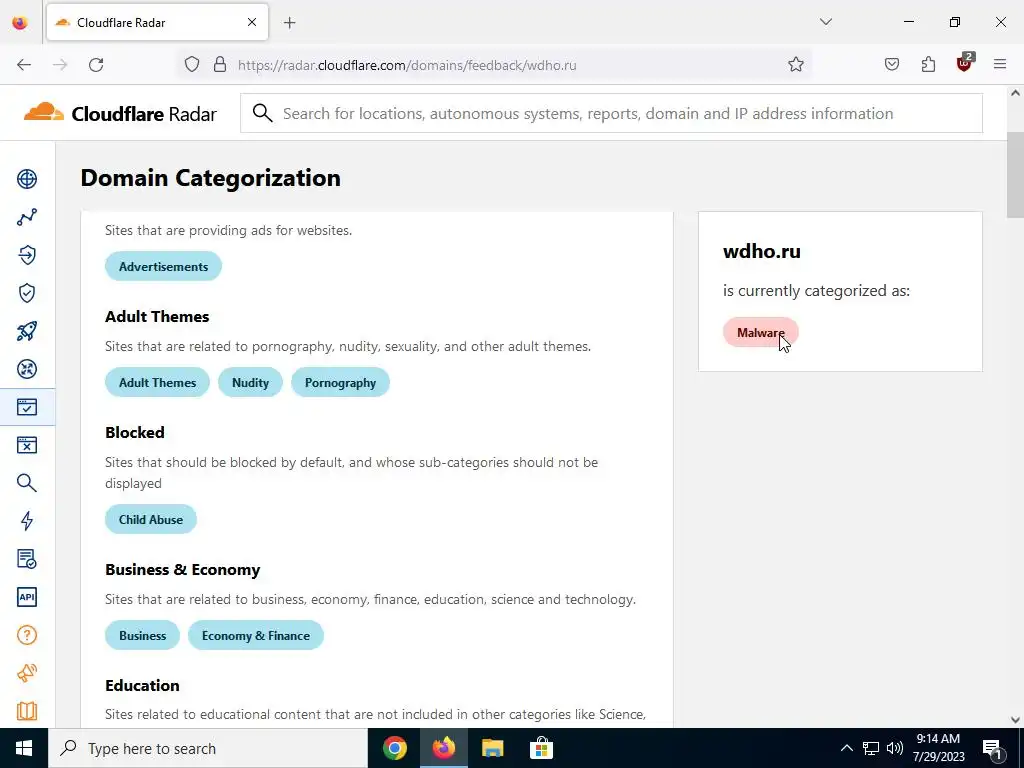Select the highlighted window-with-checkmark sidebar icon
This screenshot has height=768, width=1024.
point(27,407)
